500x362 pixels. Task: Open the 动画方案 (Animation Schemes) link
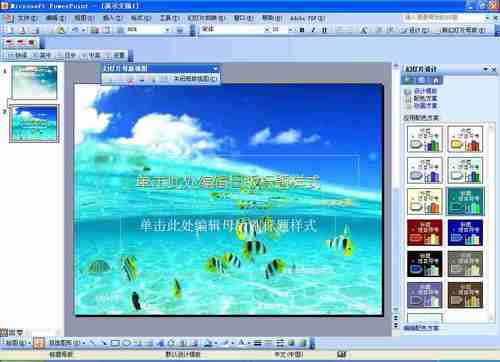point(425,105)
